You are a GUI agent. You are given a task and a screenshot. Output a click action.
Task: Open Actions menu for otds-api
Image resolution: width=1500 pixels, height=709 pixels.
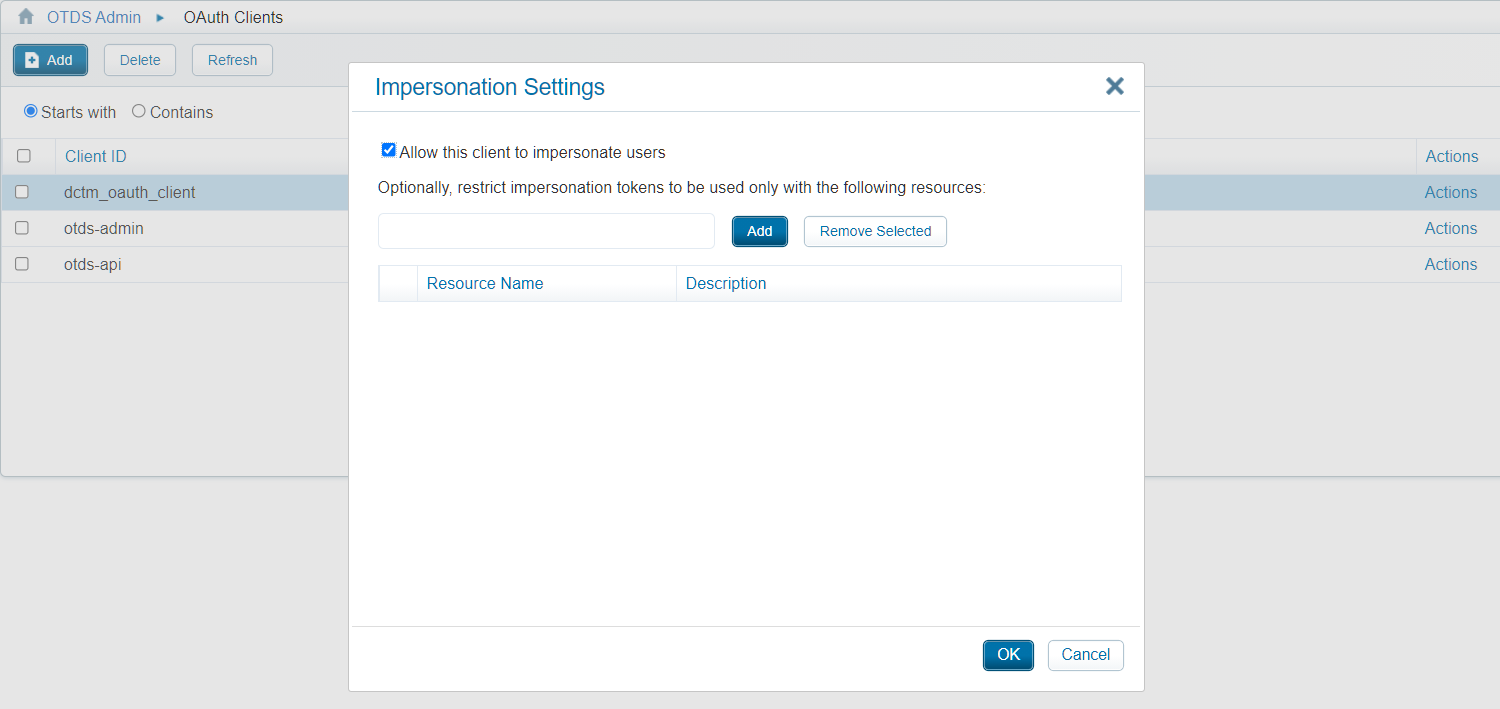pyautogui.click(x=1450, y=264)
